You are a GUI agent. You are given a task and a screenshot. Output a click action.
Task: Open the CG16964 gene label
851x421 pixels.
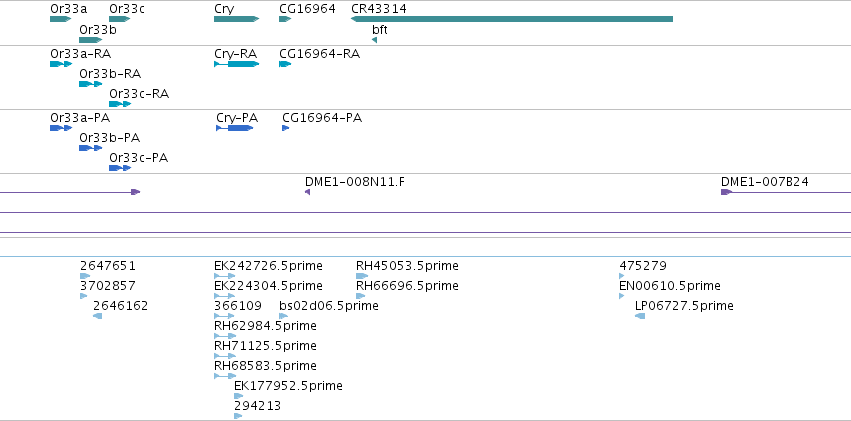(x=307, y=9)
